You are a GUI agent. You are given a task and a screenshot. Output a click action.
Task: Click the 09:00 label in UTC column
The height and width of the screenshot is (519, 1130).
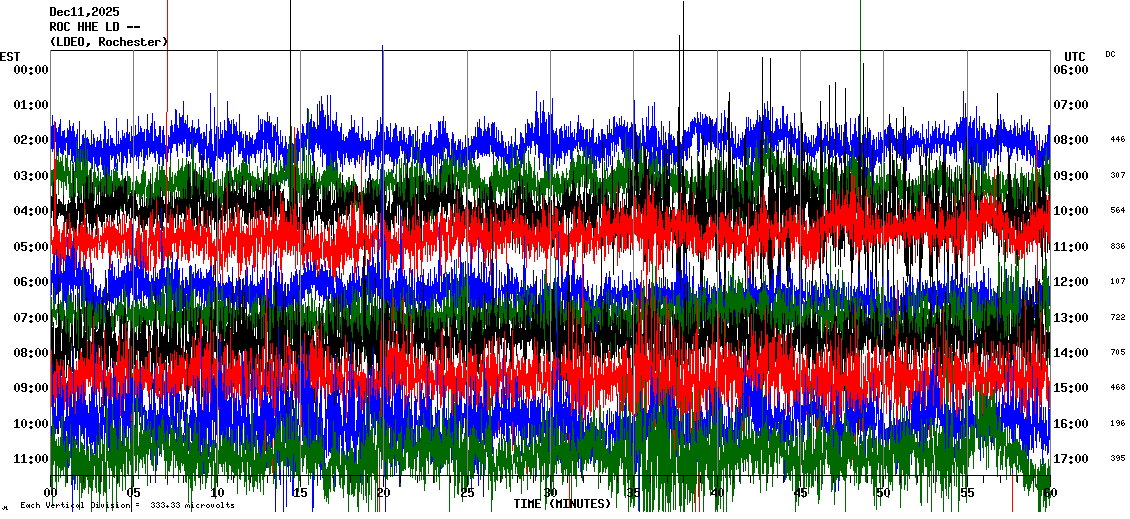(1071, 175)
